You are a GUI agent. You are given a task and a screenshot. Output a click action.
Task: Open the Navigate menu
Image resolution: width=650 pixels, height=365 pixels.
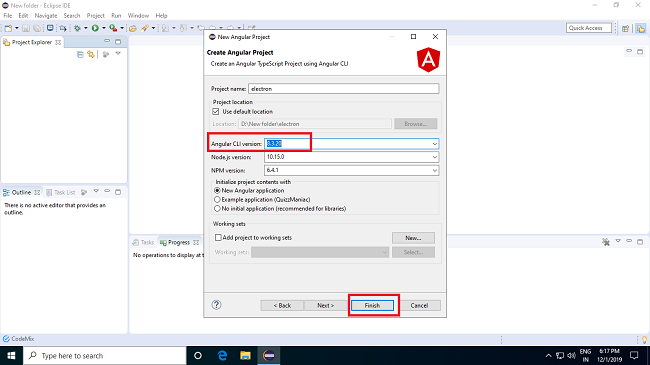click(46, 16)
